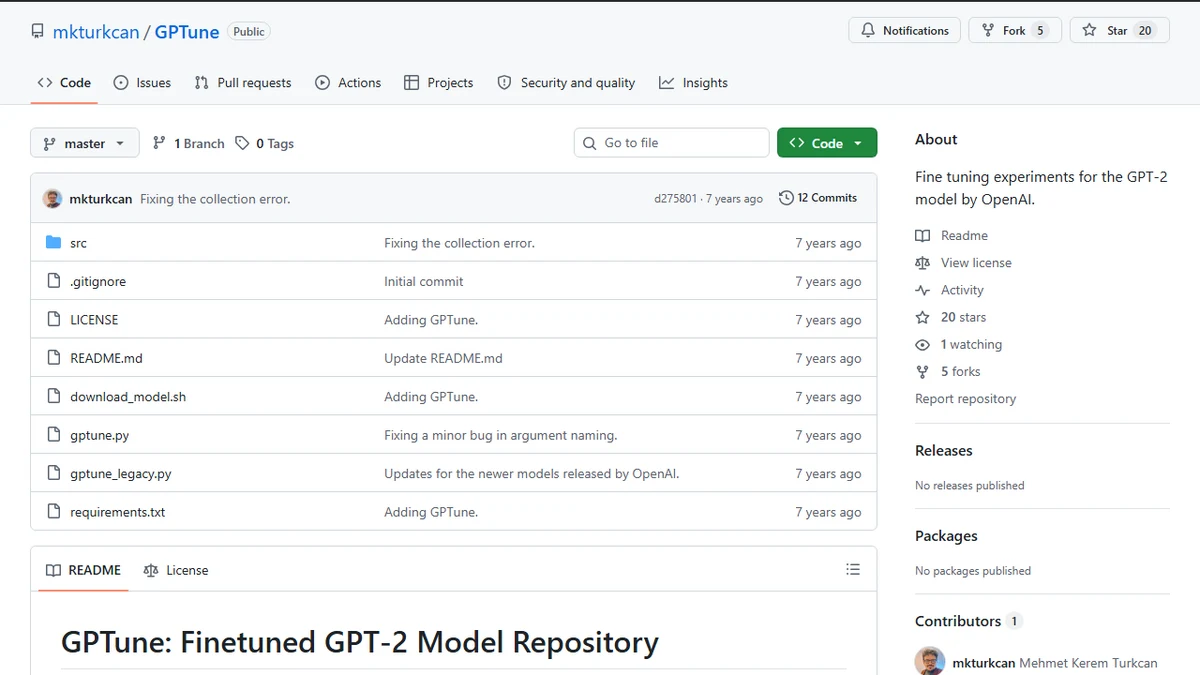
Task: Click 'Initial commit' message
Action: (x=424, y=282)
